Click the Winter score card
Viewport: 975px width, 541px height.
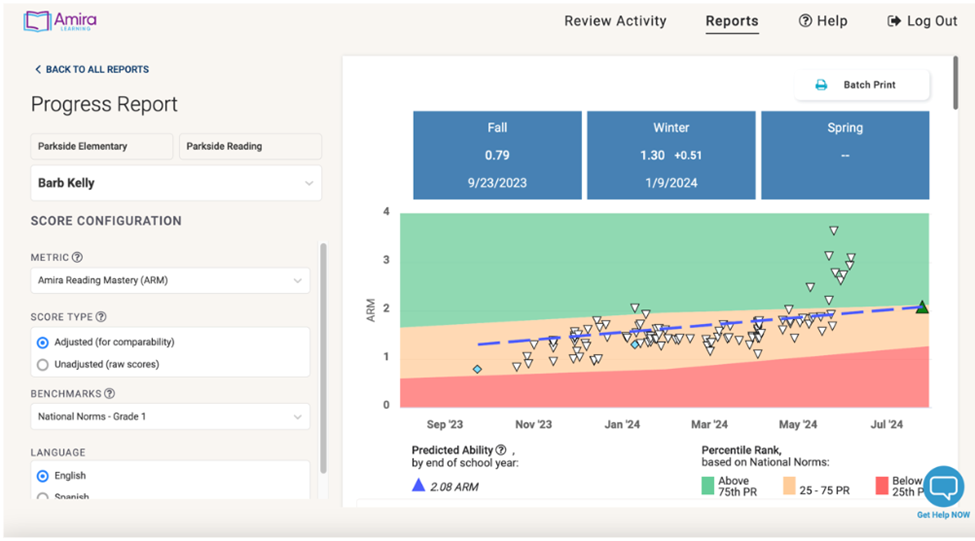671,155
